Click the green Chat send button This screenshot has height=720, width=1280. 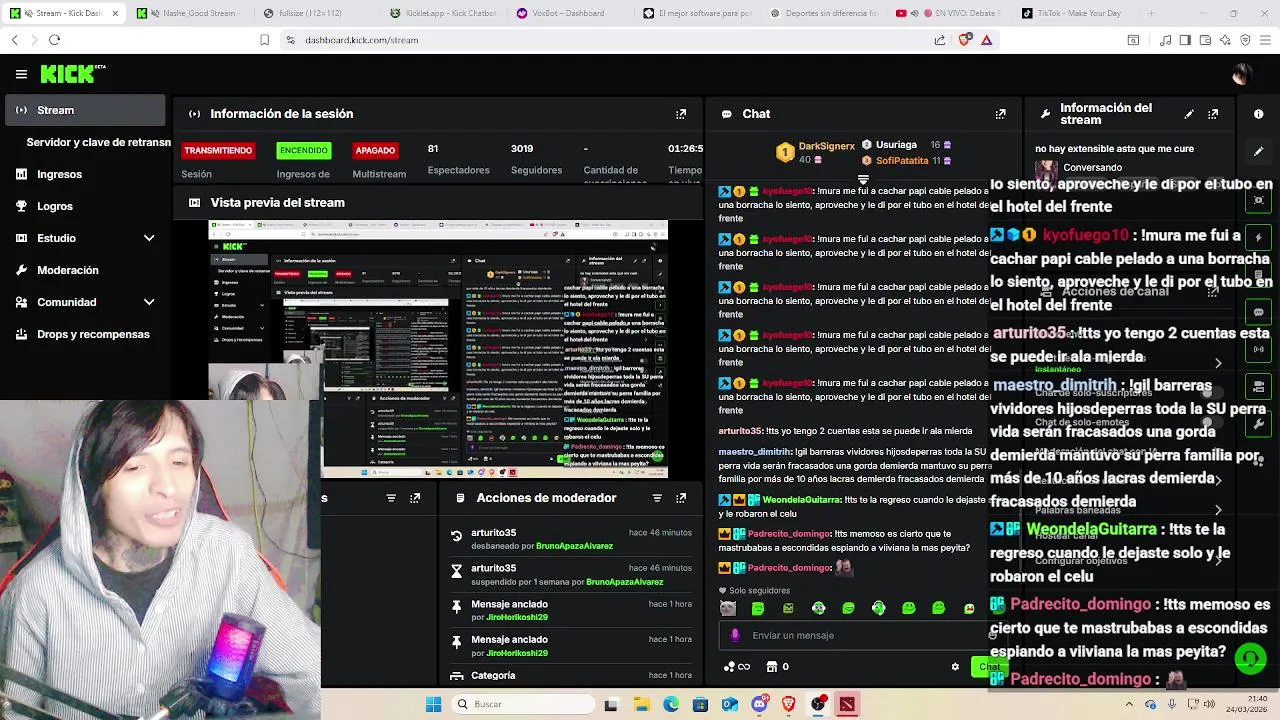click(x=989, y=667)
